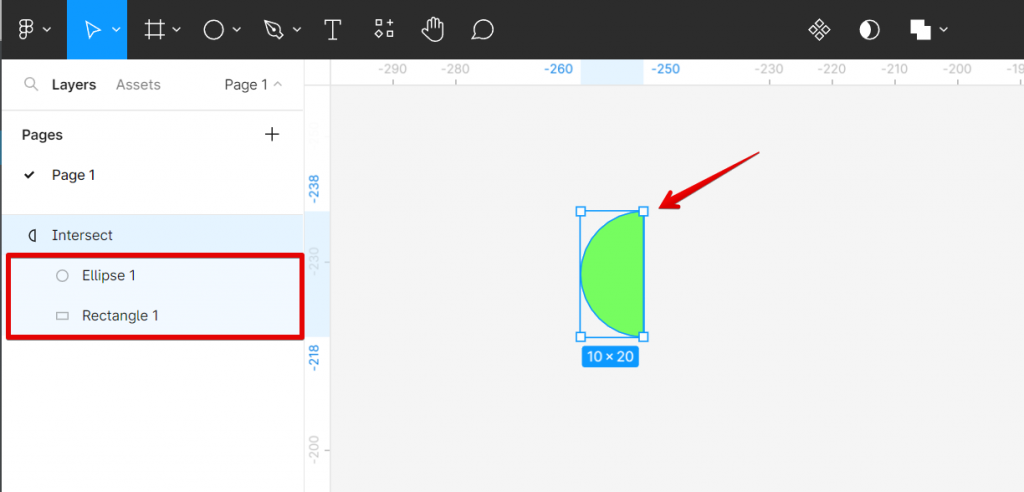Select the Ellipse 1 layer
This screenshot has width=1024, height=492.
pos(108,275)
